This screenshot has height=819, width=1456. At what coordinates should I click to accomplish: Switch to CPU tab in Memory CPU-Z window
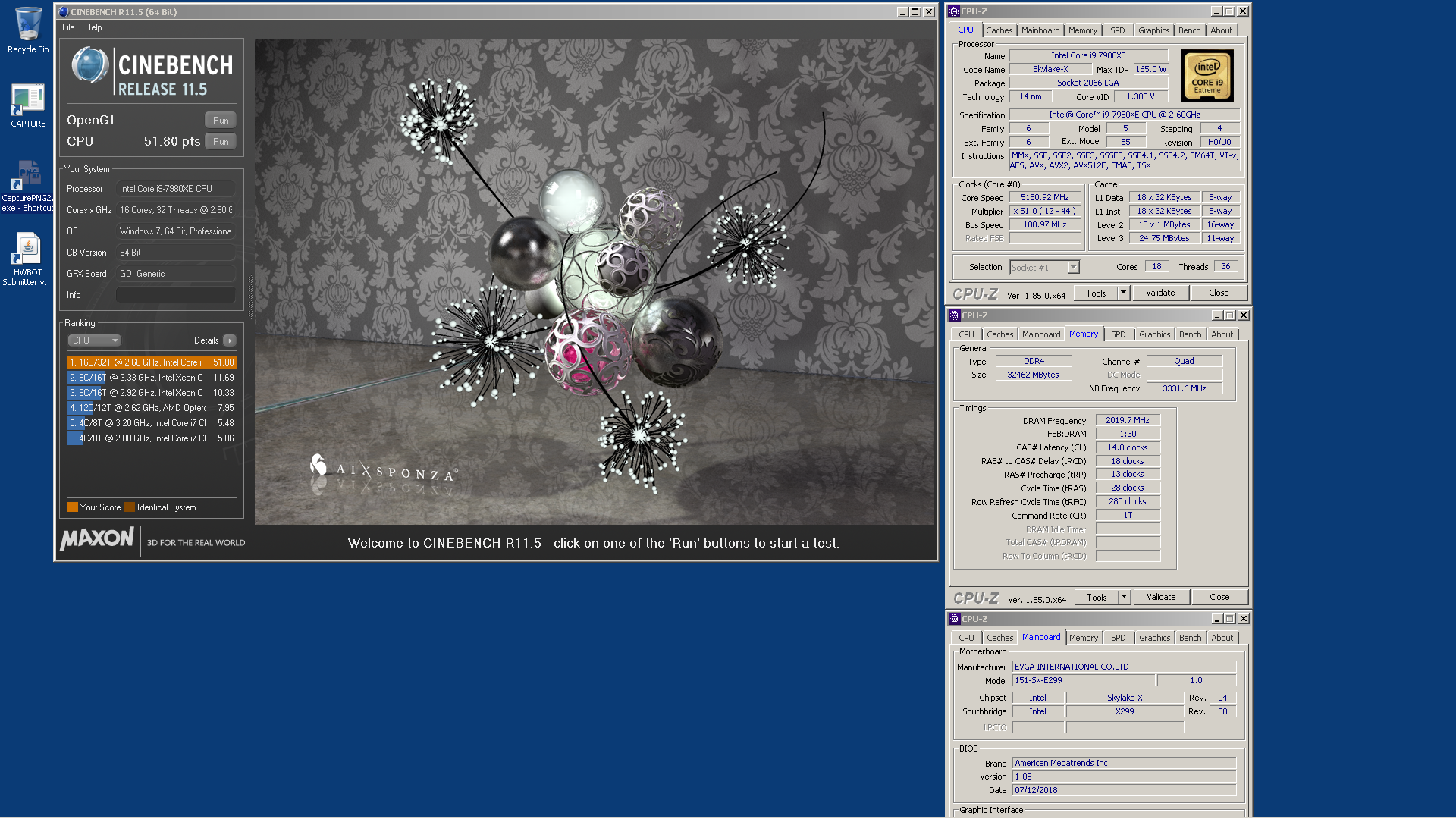[966, 334]
